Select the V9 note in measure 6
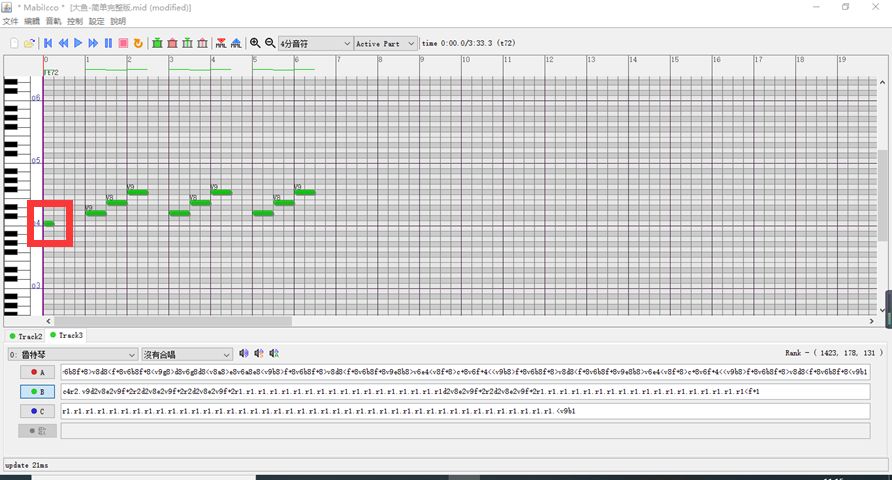 pyautogui.click(x=305, y=192)
